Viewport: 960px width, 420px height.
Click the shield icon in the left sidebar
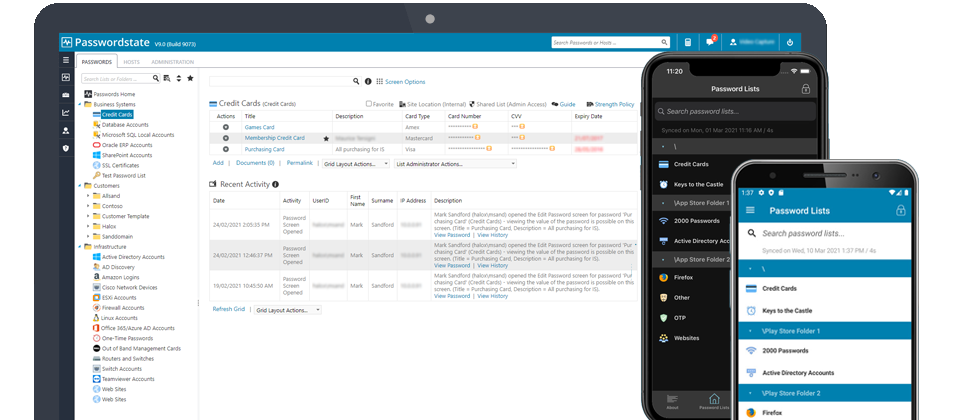(66, 148)
